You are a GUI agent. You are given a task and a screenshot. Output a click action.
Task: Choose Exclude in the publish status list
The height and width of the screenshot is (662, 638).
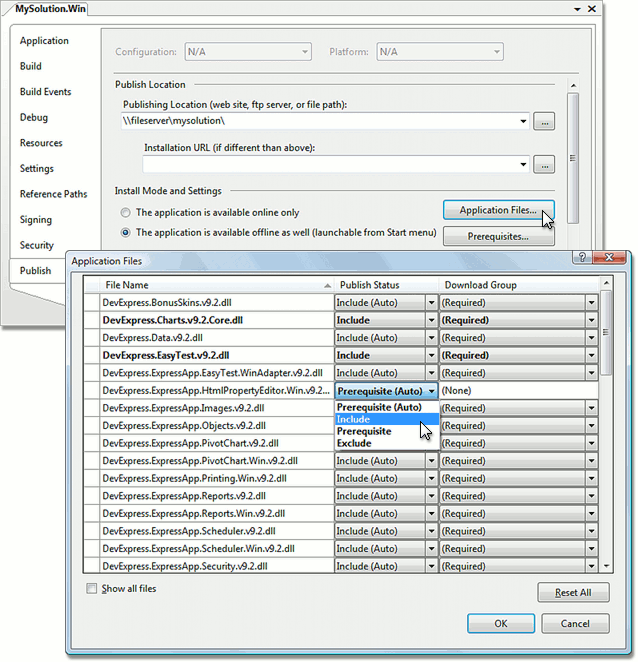click(387, 443)
